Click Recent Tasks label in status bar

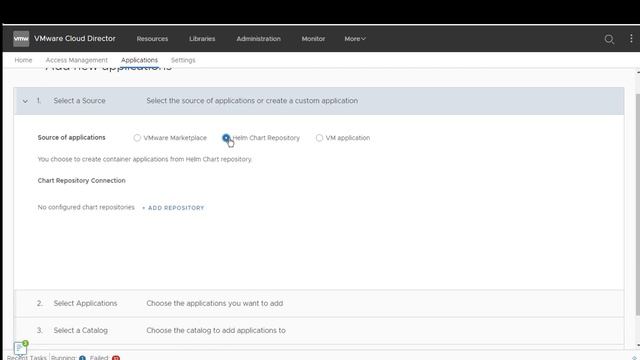(x=27, y=358)
